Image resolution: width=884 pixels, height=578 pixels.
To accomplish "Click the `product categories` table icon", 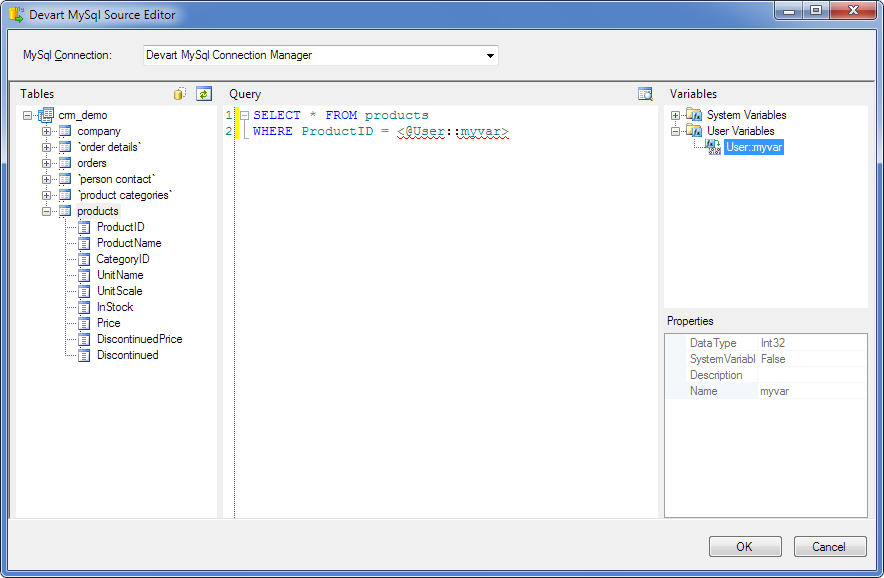I will tap(65, 195).
